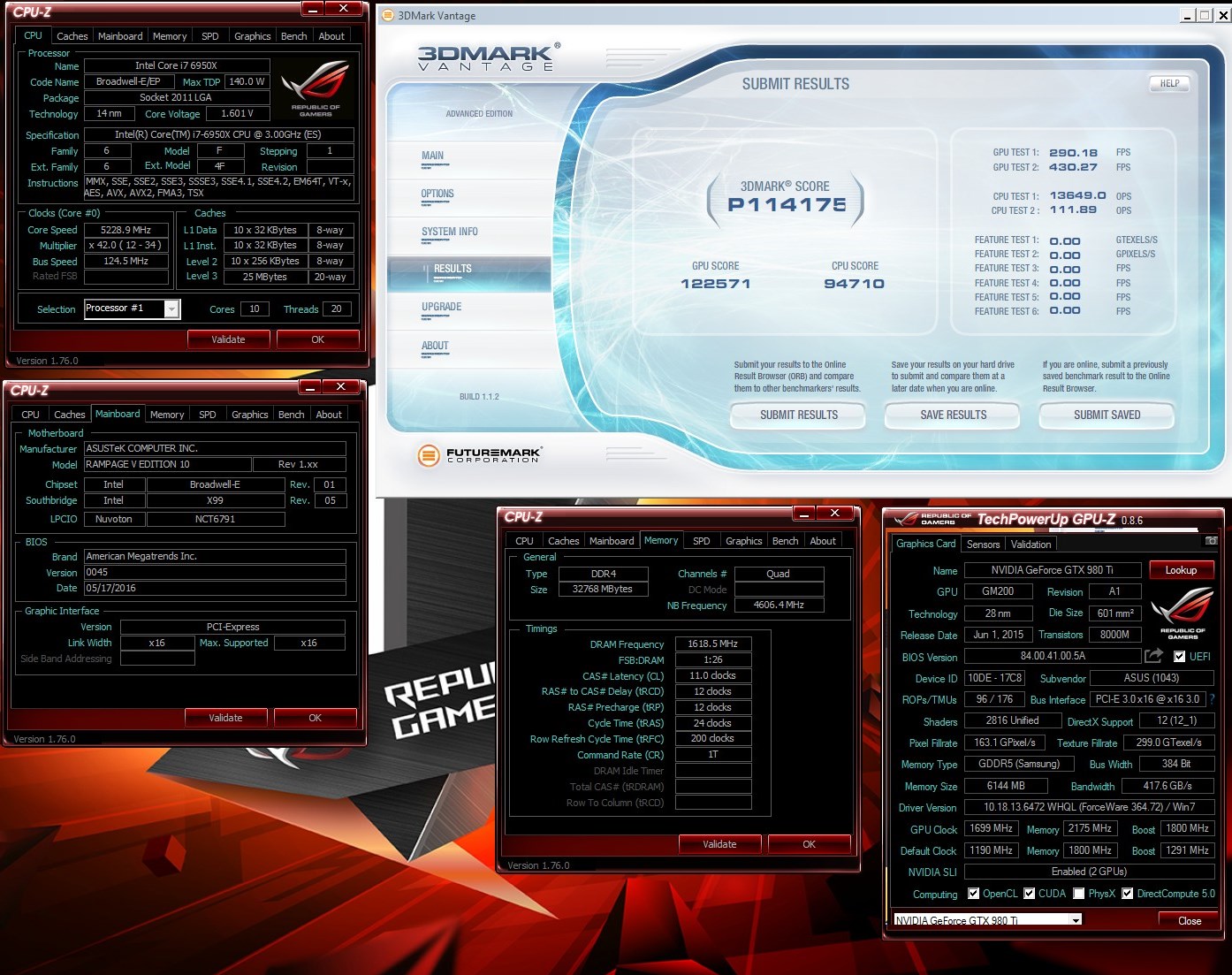Viewport: 1232px width, 975px height.
Task: Switch to Caches tab in CPU-Z CPU window
Action: pos(72,36)
